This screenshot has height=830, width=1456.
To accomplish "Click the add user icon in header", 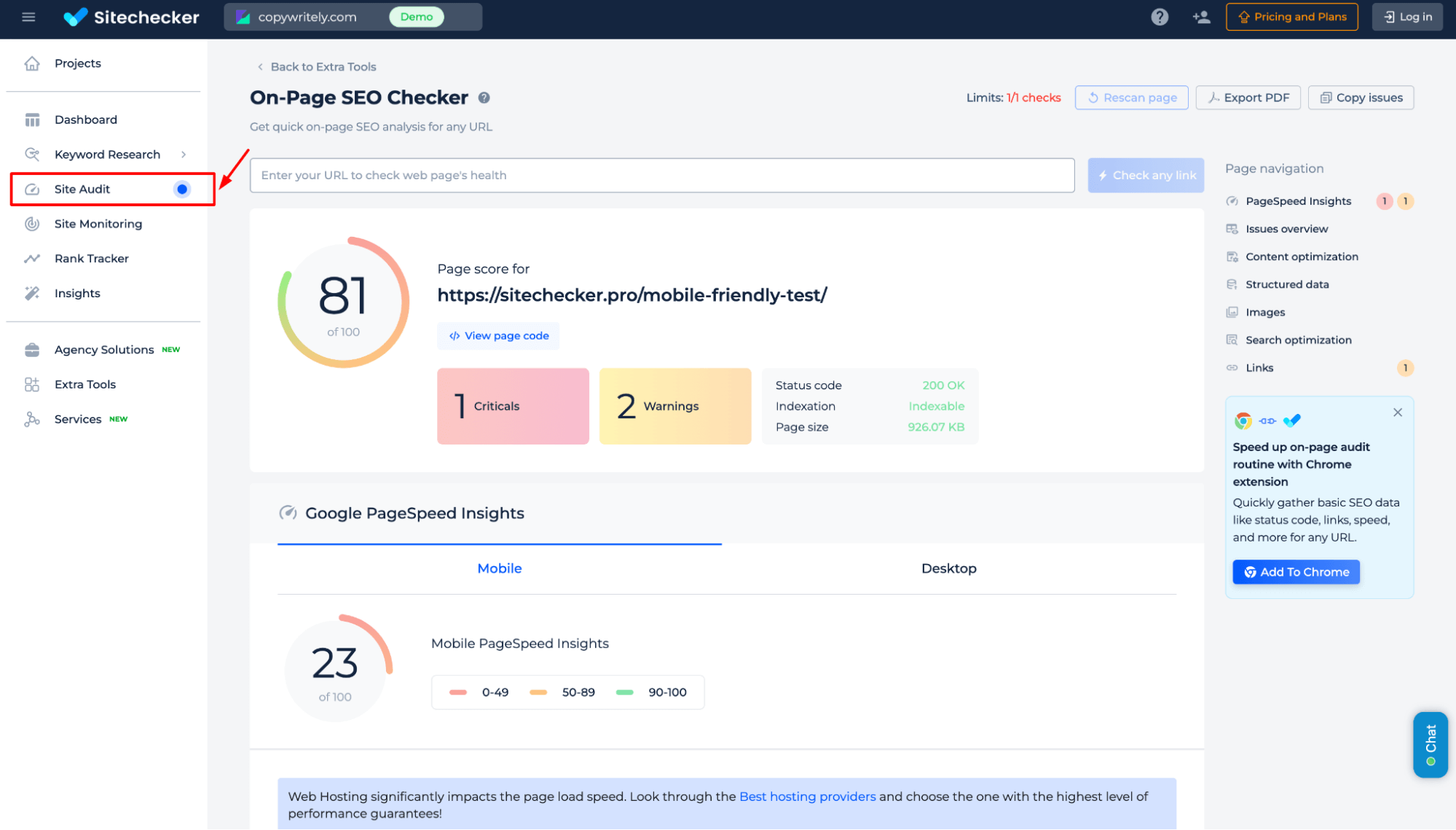I will click(x=1202, y=17).
